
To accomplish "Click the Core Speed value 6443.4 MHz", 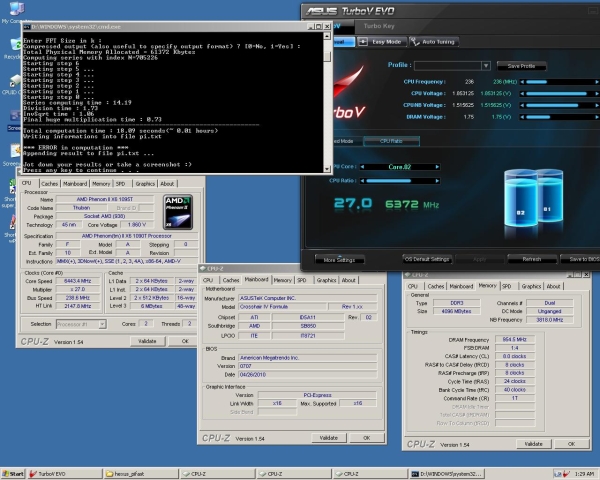I will [78, 281].
